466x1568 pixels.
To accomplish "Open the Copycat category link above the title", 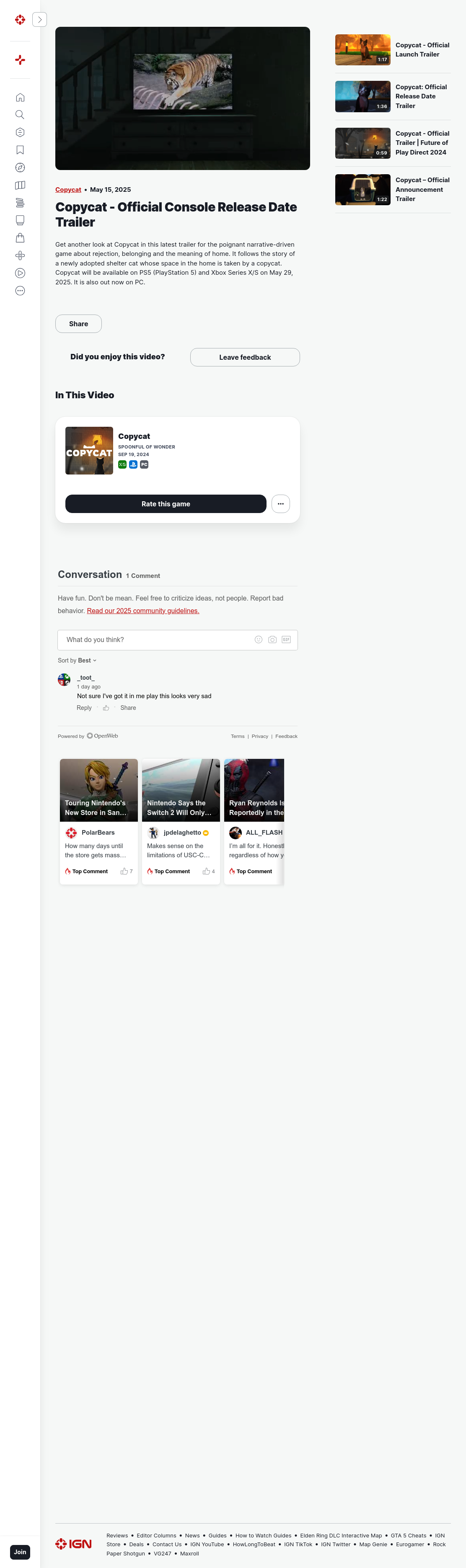I will (x=68, y=190).
